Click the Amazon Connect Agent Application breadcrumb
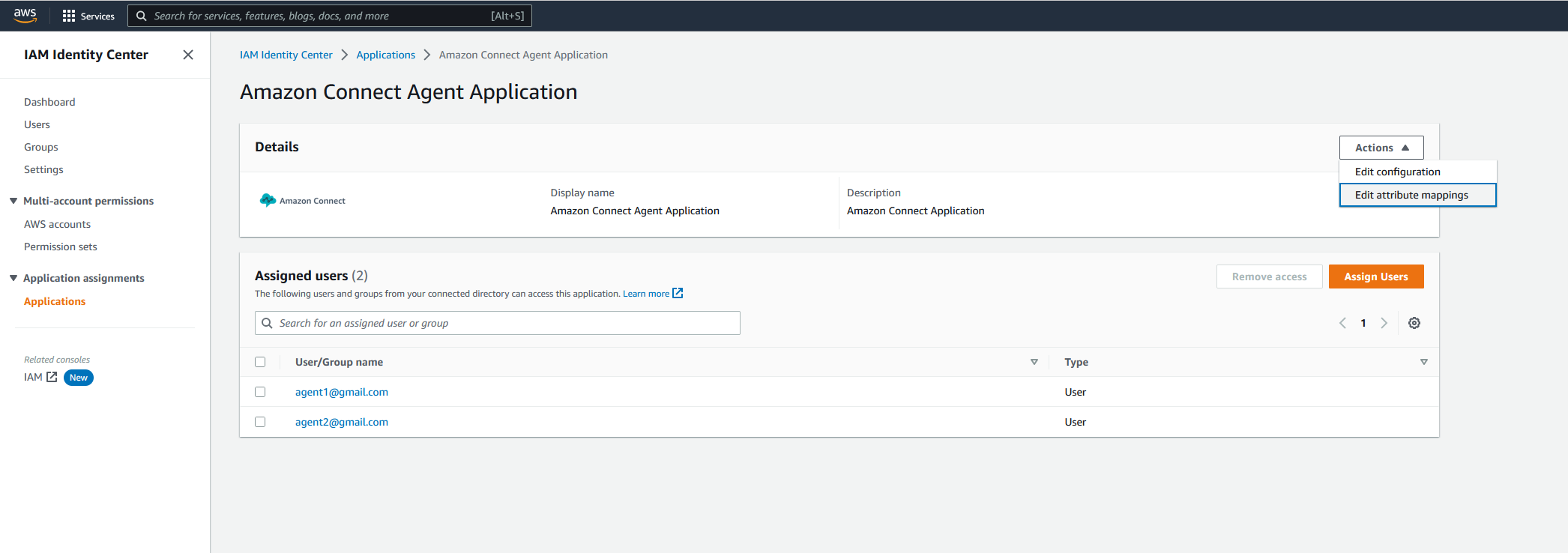 click(523, 55)
